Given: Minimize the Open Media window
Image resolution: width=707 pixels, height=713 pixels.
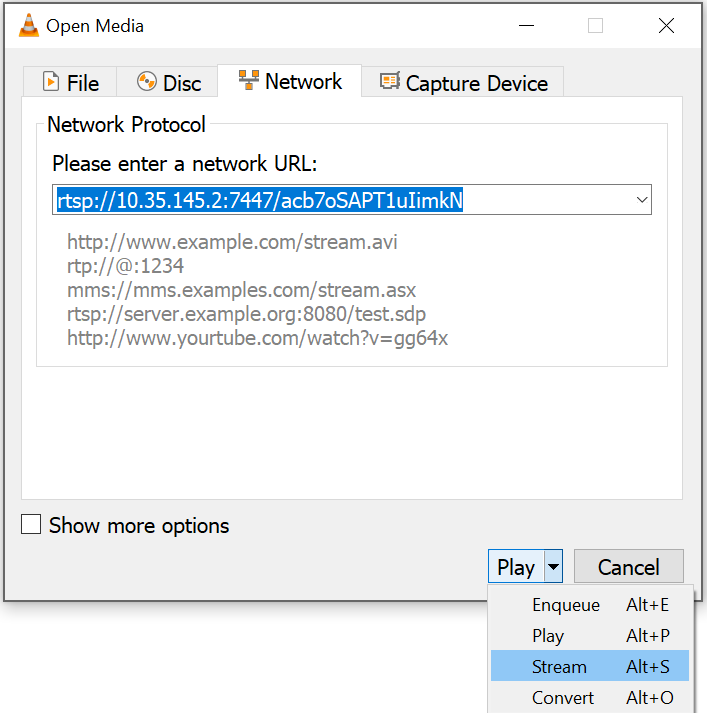Looking at the screenshot, I should pyautogui.click(x=525, y=26).
